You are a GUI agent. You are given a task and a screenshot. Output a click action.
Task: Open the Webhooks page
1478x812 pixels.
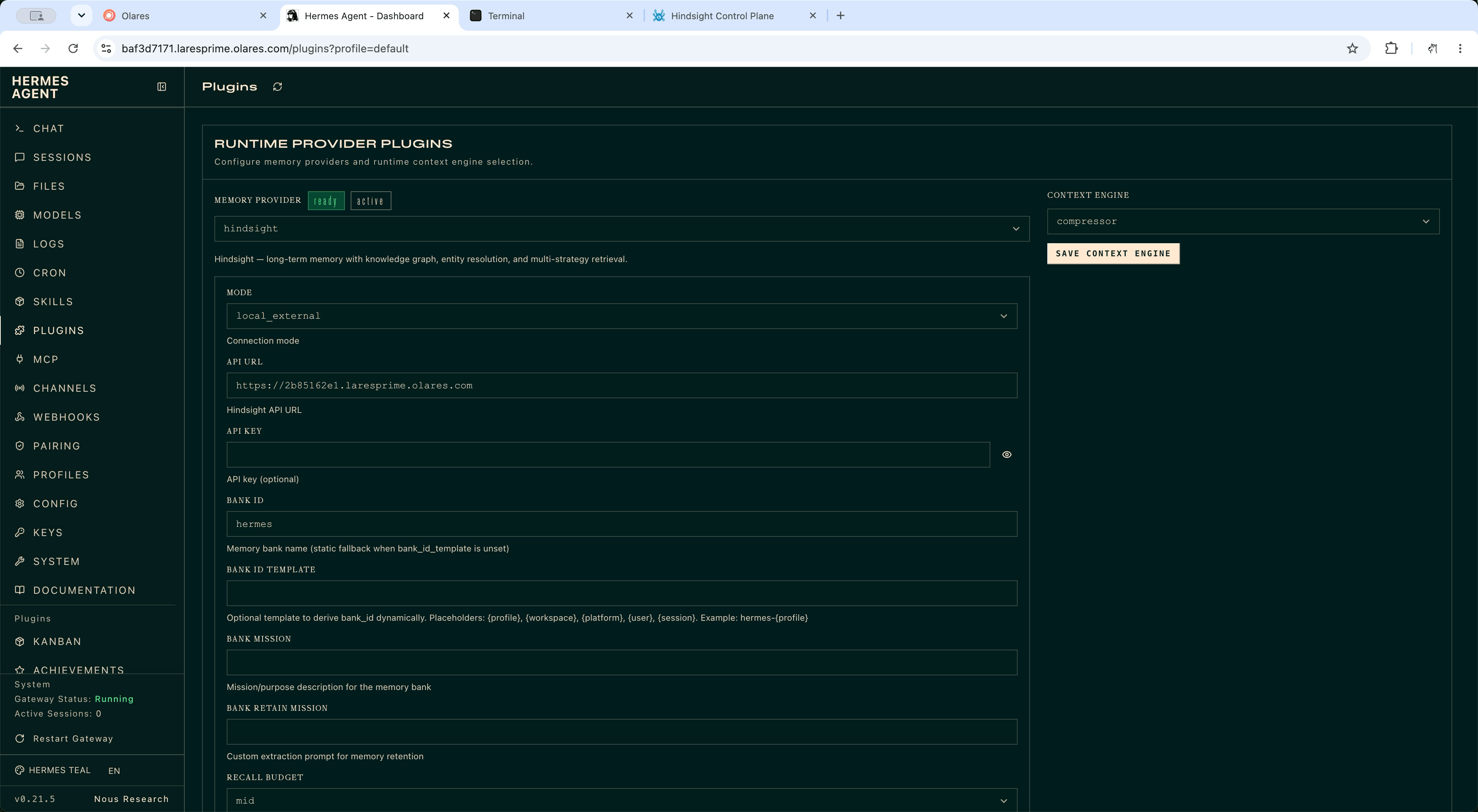click(92, 417)
